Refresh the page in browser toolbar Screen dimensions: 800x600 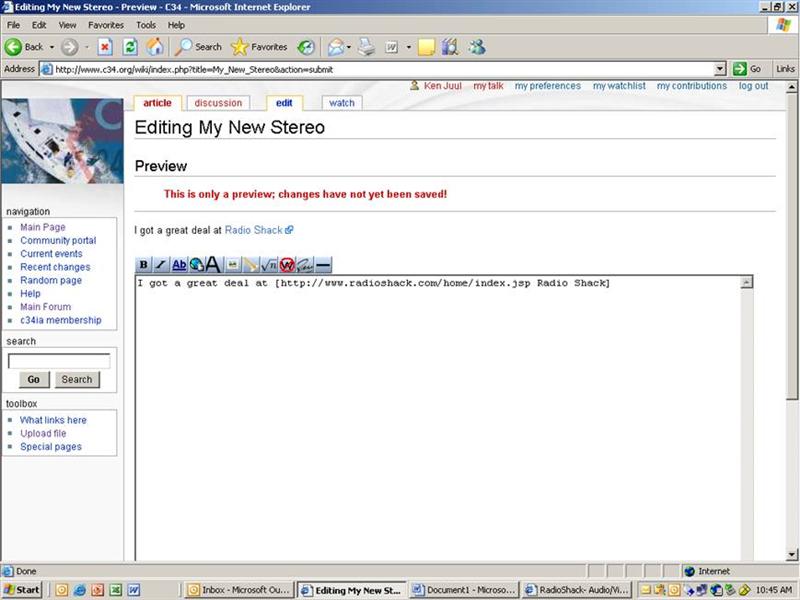(130, 47)
